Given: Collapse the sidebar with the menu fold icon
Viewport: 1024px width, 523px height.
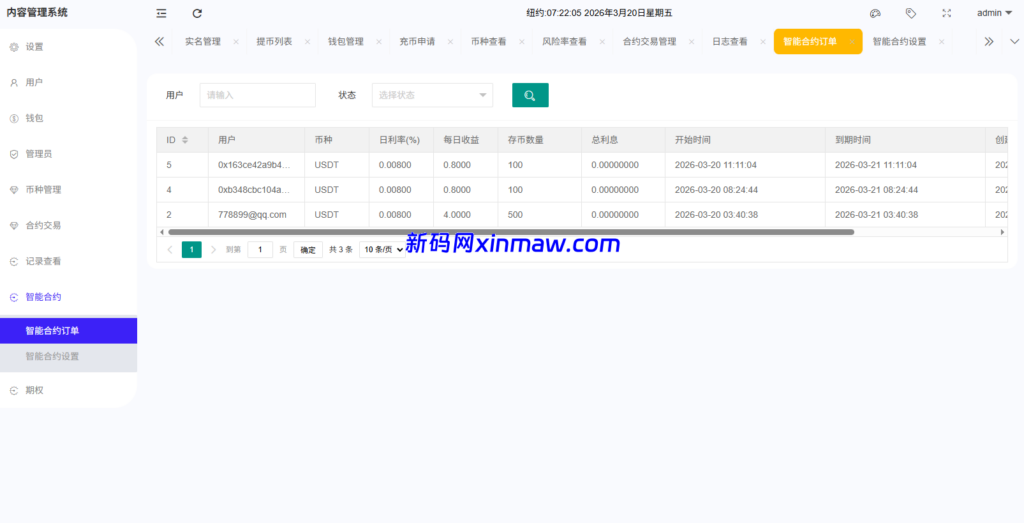Looking at the screenshot, I should (161, 13).
